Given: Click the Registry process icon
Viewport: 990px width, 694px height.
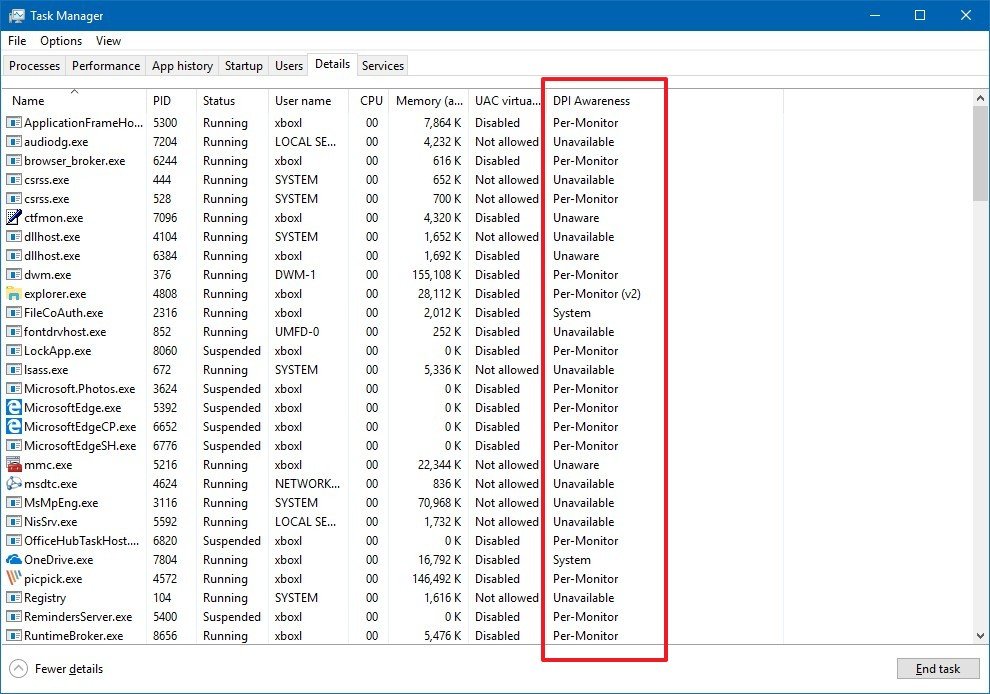Looking at the screenshot, I should tap(13, 597).
